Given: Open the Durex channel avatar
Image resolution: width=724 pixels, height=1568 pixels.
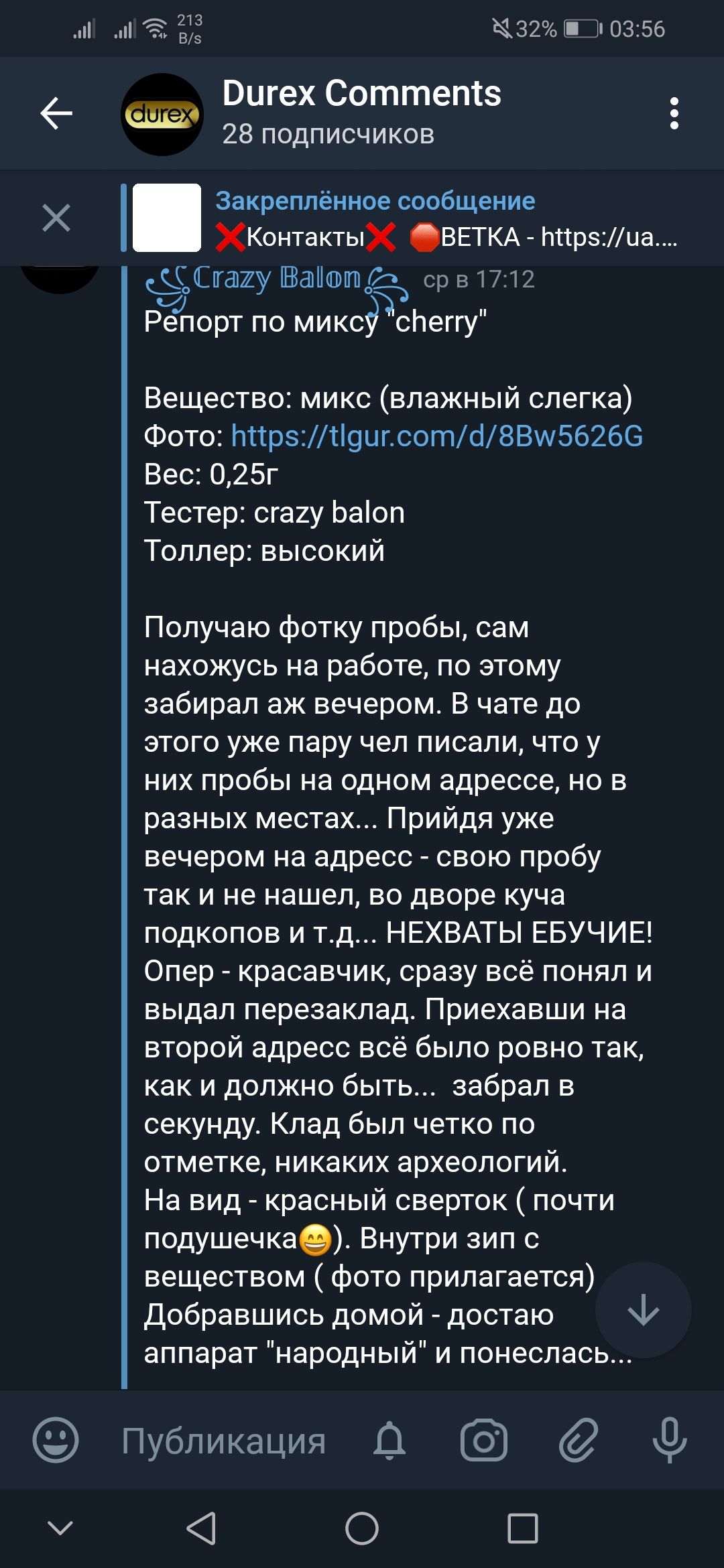Looking at the screenshot, I should point(162,115).
